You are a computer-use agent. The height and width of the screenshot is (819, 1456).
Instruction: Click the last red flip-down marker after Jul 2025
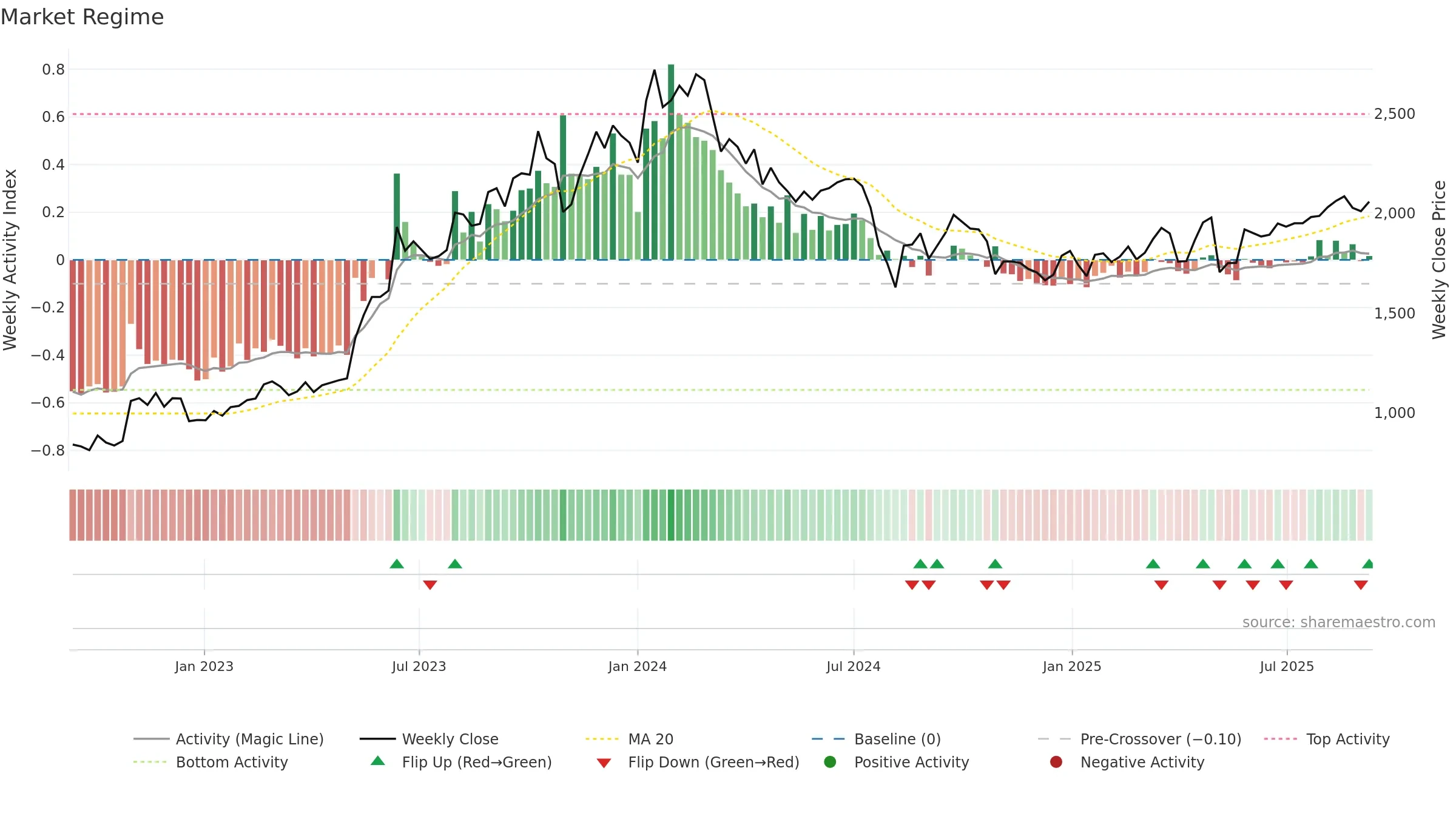point(1361,585)
